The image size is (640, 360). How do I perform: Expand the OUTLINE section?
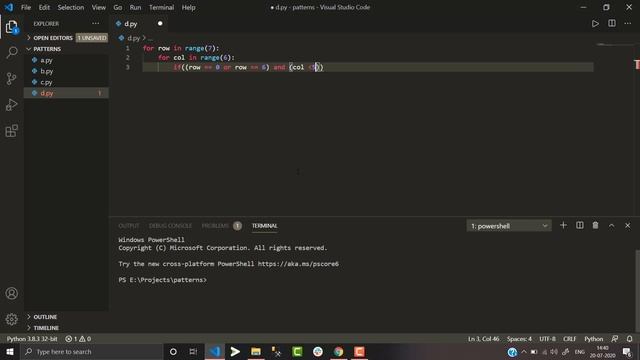coord(67,317)
